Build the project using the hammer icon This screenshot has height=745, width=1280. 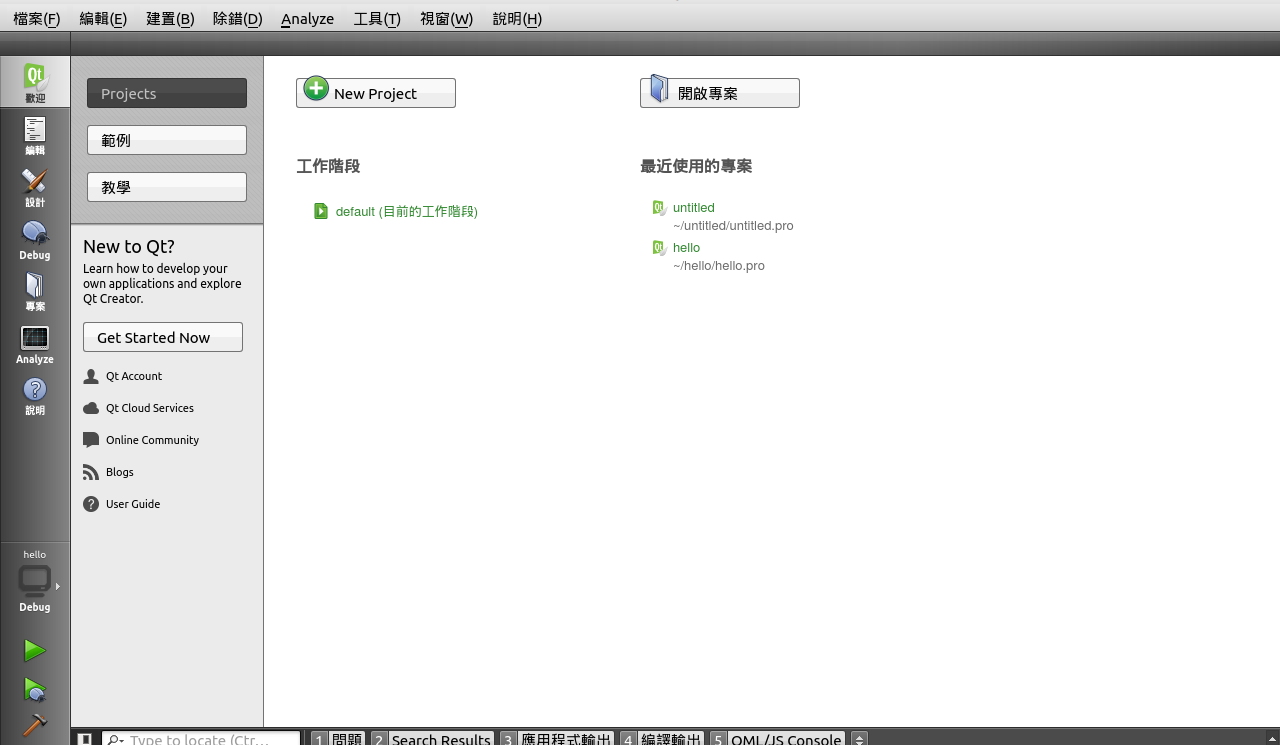[x=35, y=725]
